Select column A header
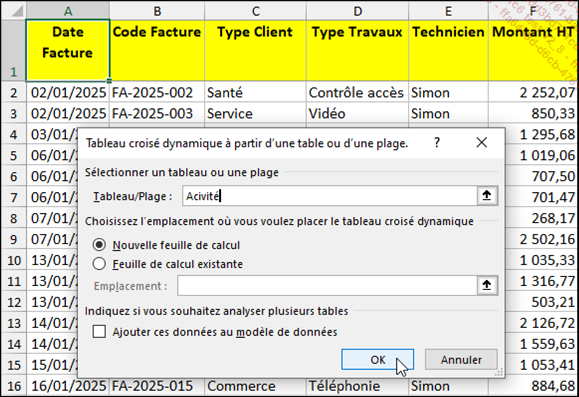579x397 pixels. (68, 10)
